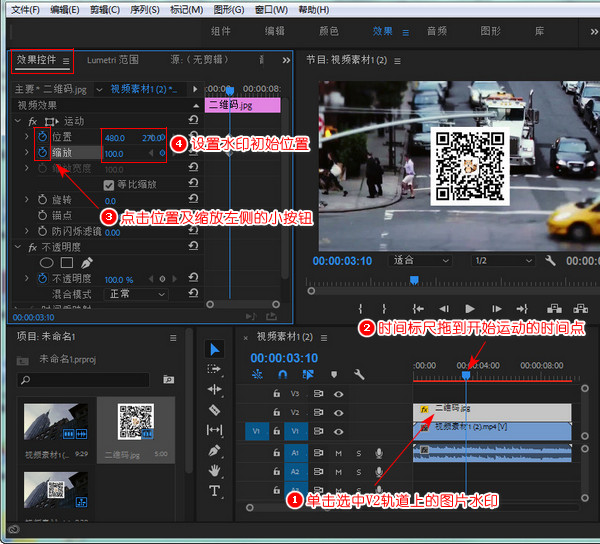Image resolution: width=600 pixels, height=544 pixels.
Task: Create ellipse opacity mask
Action: pos(46,263)
